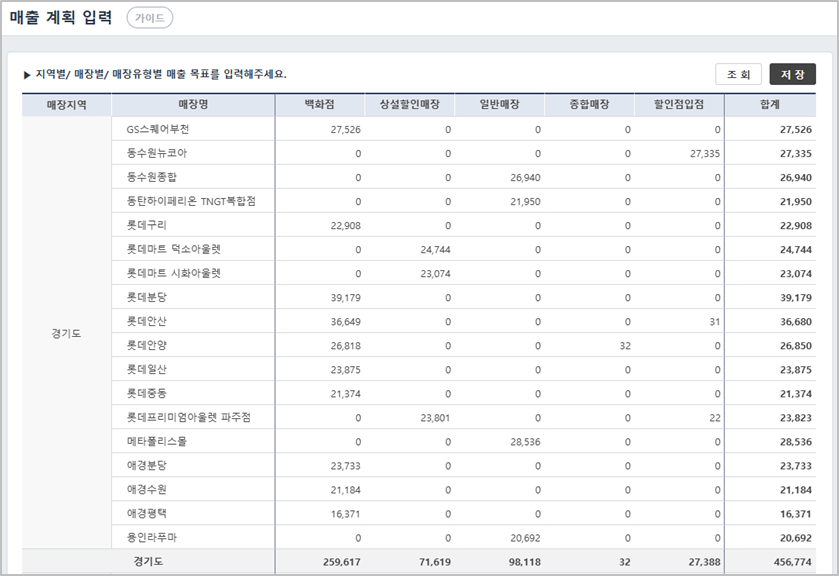
Task: Select the 동수원뉴코아 store name
Action: [157, 153]
